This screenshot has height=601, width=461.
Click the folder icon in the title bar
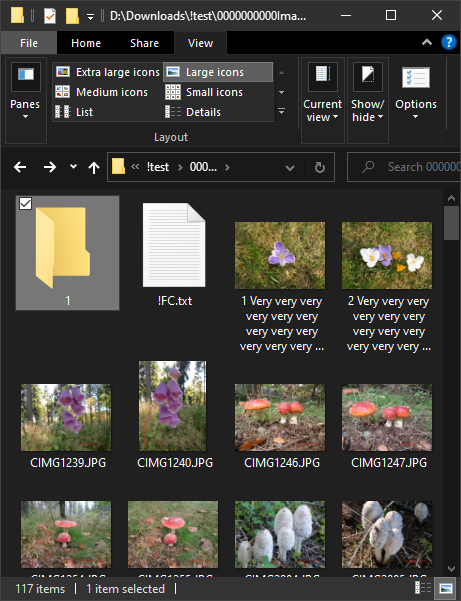pyautogui.click(x=17, y=16)
